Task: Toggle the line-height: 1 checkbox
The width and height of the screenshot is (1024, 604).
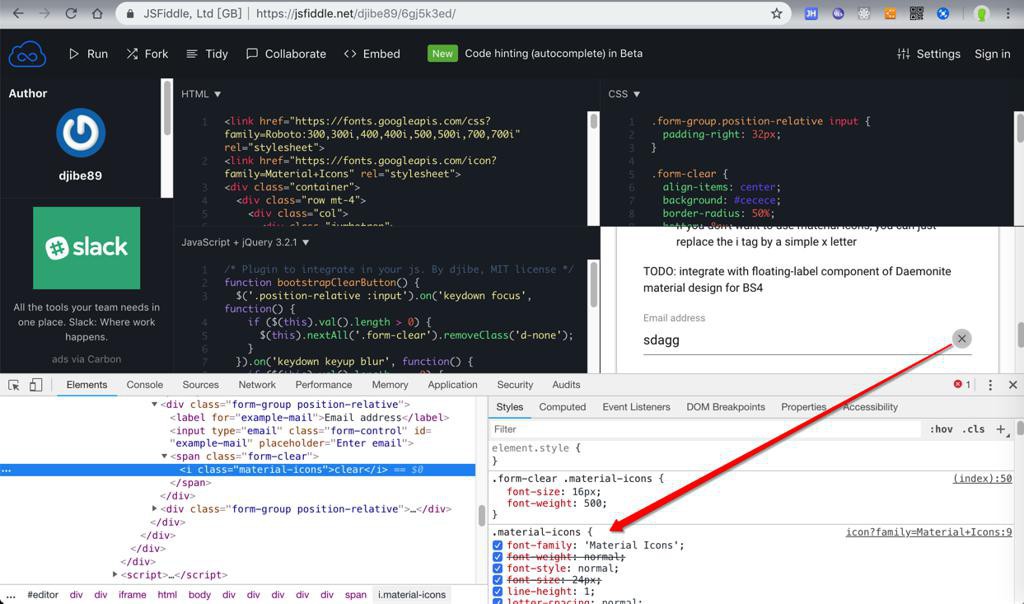Action: 498,591
